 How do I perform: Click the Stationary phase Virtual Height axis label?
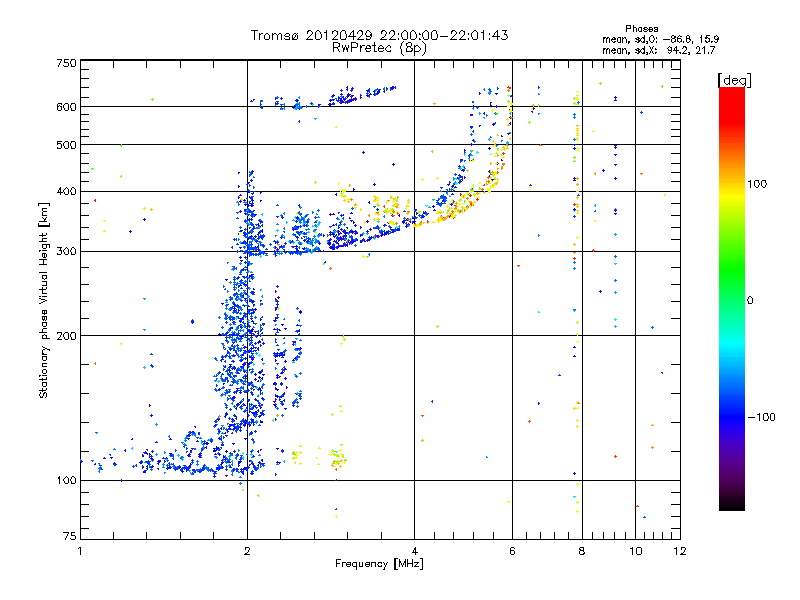(x=44, y=300)
